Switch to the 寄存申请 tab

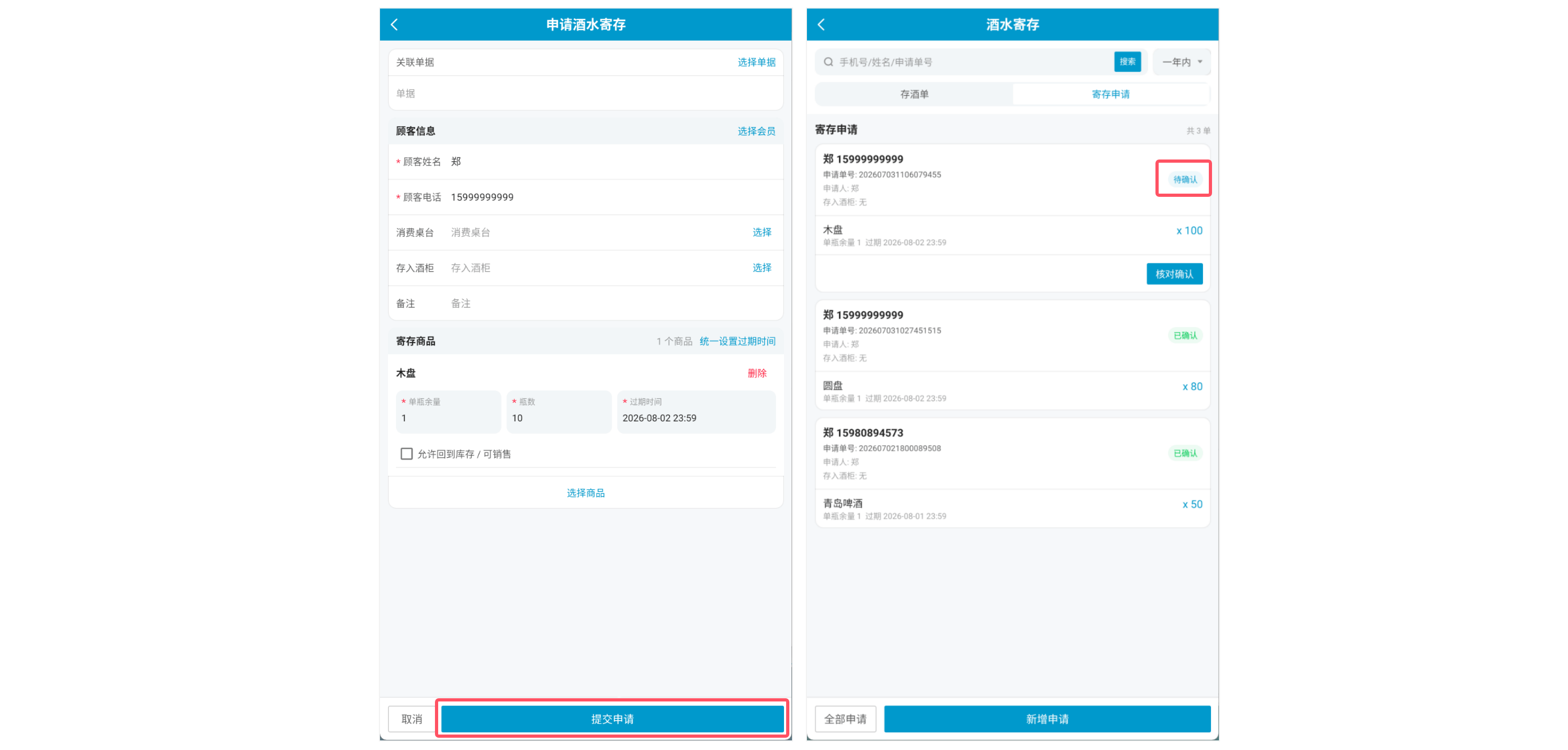[1110, 94]
